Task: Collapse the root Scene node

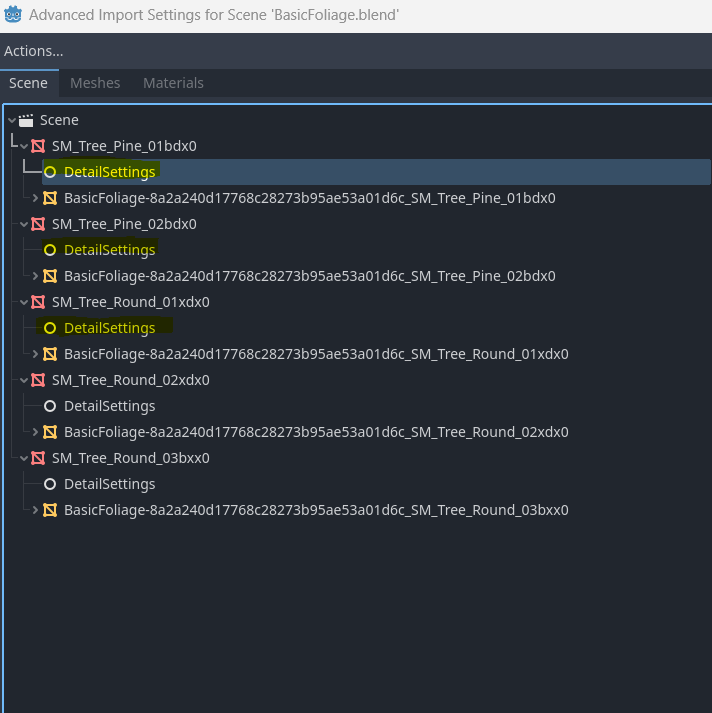Action: click(12, 121)
